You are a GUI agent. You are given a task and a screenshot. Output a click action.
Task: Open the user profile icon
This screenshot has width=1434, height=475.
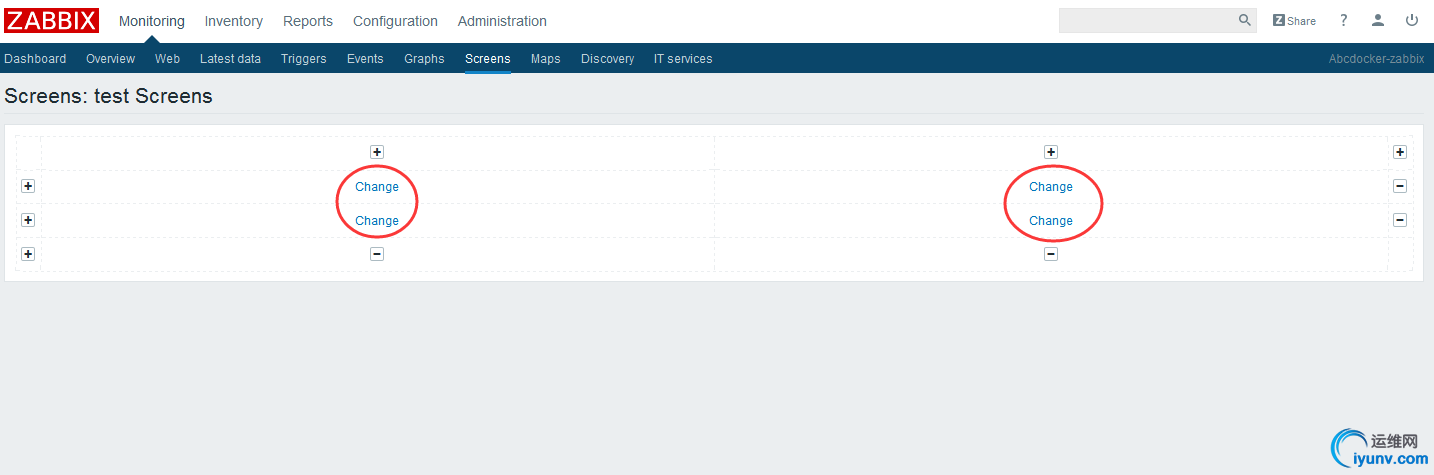(x=1378, y=20)
